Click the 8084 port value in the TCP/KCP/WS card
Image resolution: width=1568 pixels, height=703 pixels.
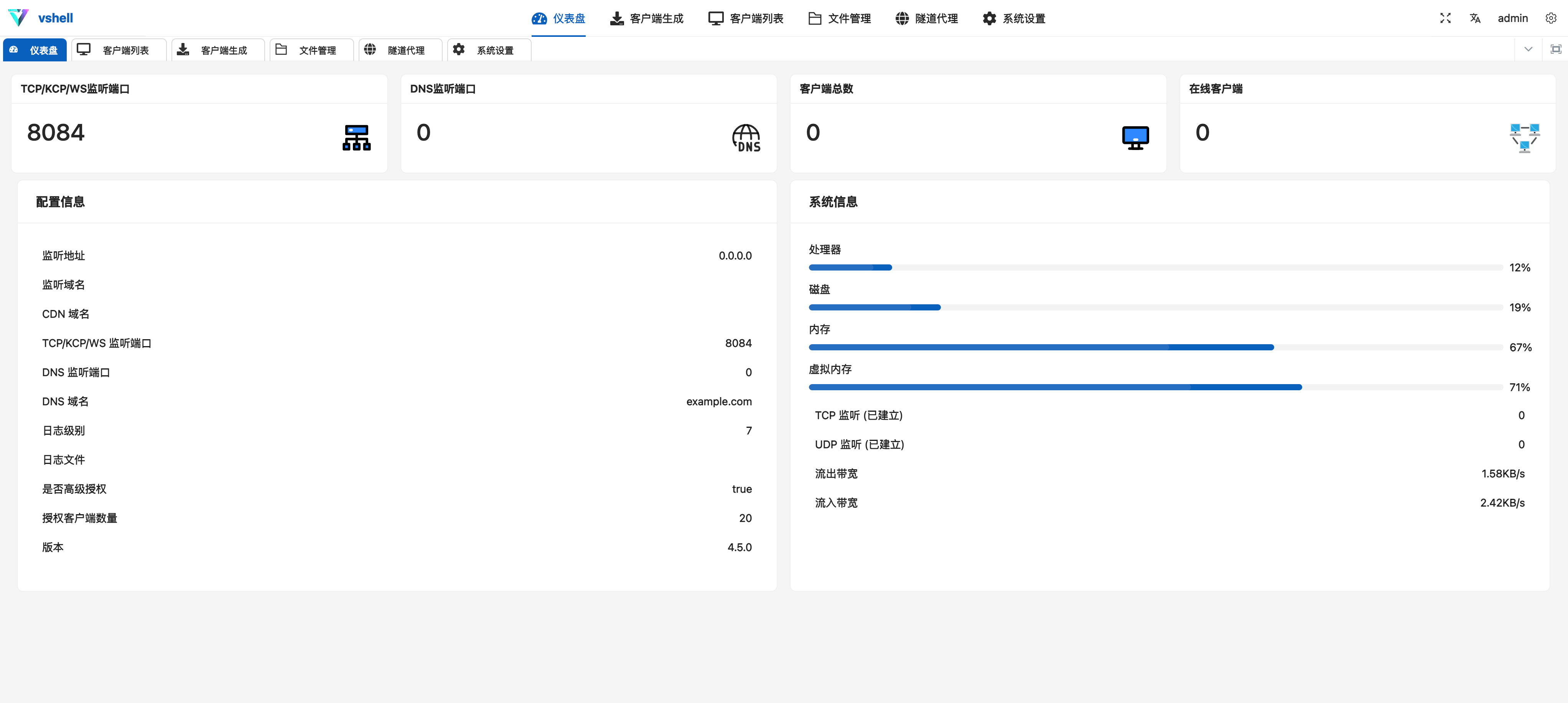pyautogui.click(x=56, y=133)
